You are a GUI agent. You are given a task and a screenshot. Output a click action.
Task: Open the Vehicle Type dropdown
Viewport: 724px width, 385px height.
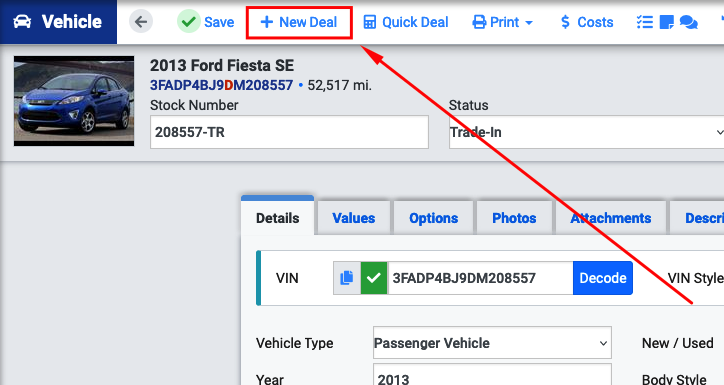(x=492, y=343)
